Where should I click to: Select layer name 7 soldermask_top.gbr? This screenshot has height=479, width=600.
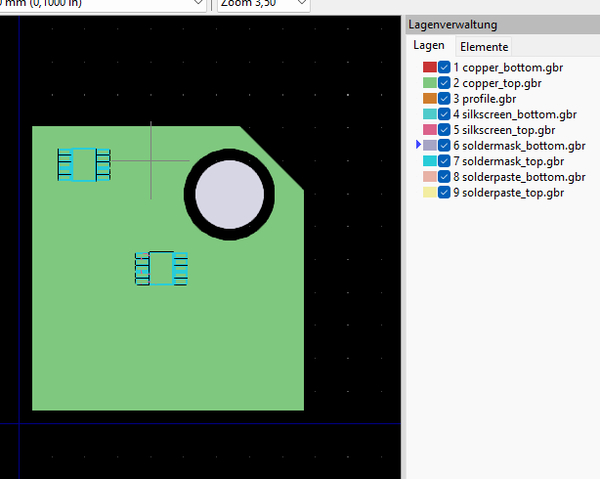pos(509,161)
